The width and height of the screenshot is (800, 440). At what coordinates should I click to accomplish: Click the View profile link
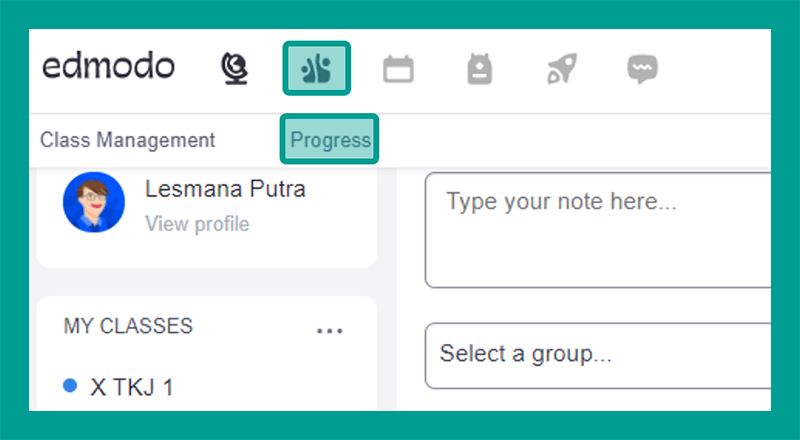pyautogui.click(x=197, y=224)
